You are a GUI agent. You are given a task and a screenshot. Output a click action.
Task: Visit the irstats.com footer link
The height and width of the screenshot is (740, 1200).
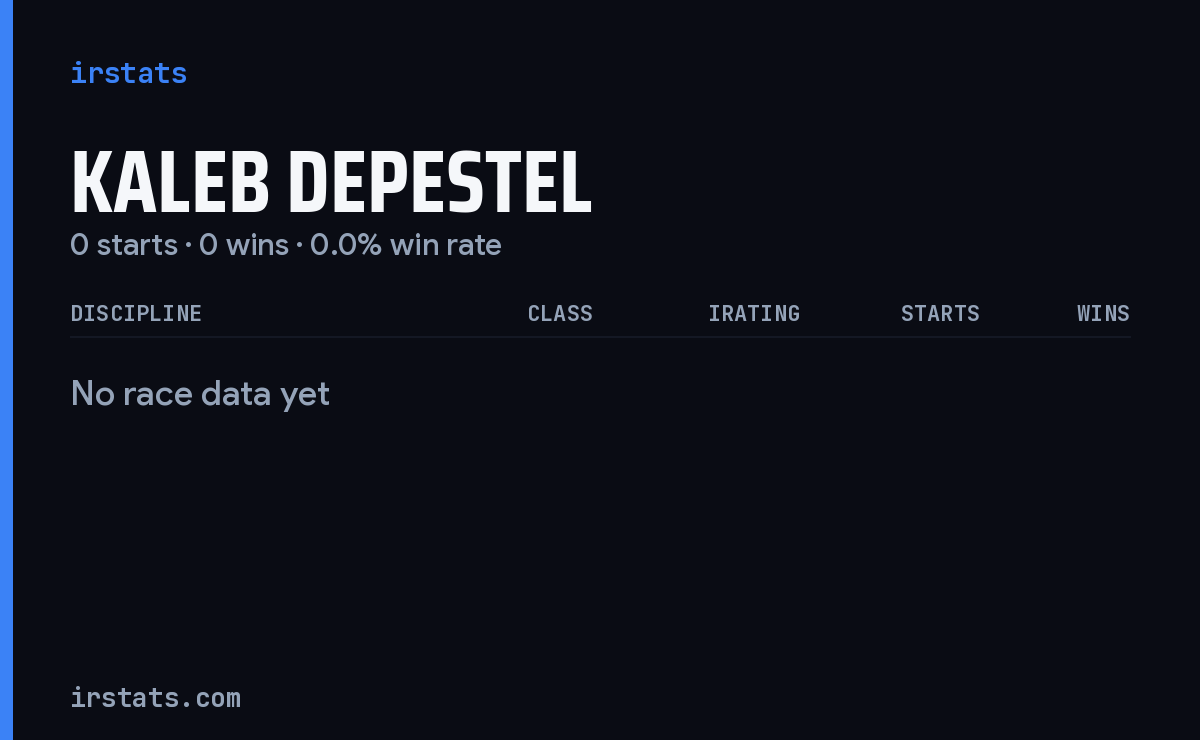tap(155, 697)
